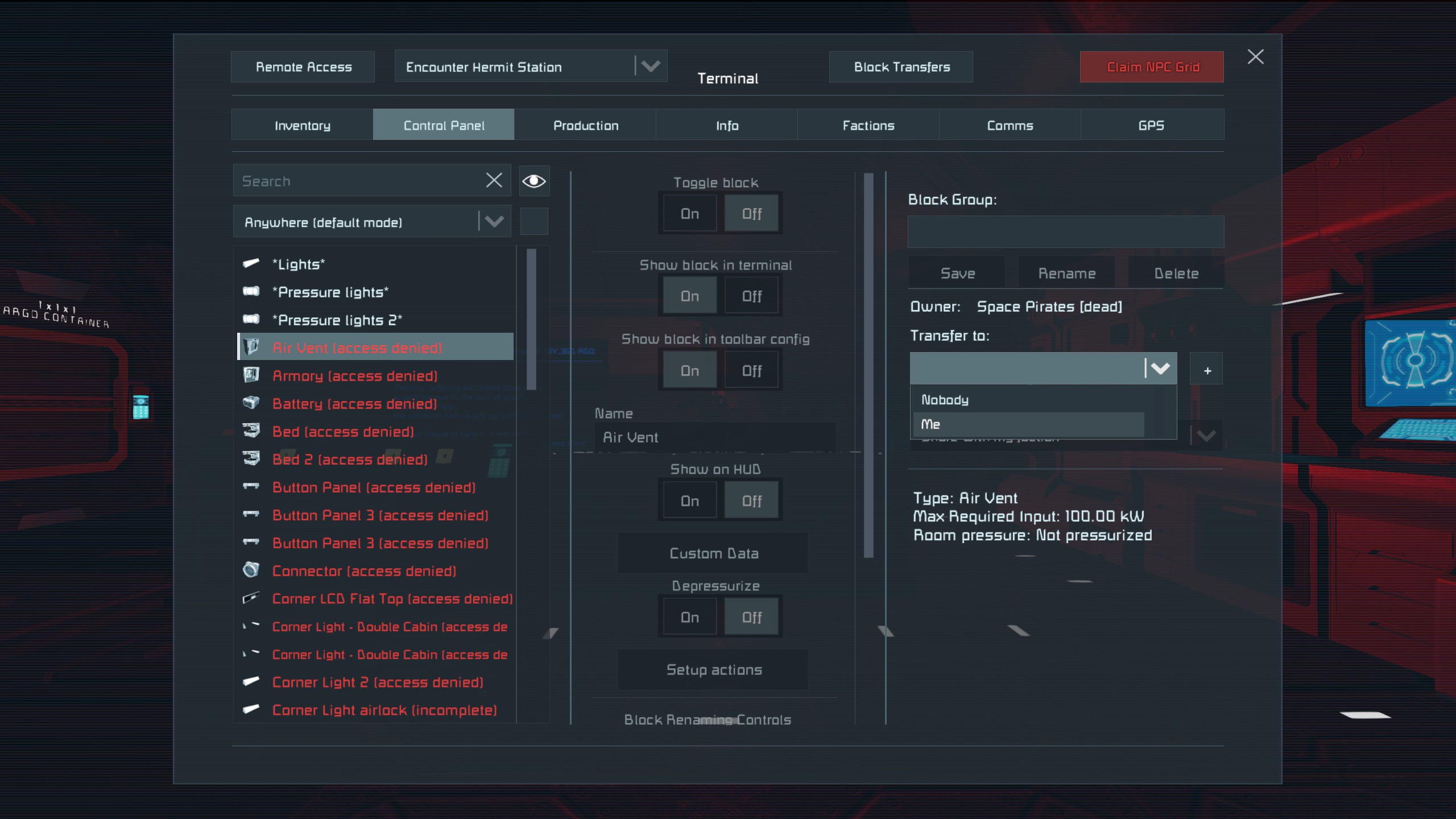Click the Air Vent block icon
Screen dimensions: 1456x819
click(x=251, y=347)
